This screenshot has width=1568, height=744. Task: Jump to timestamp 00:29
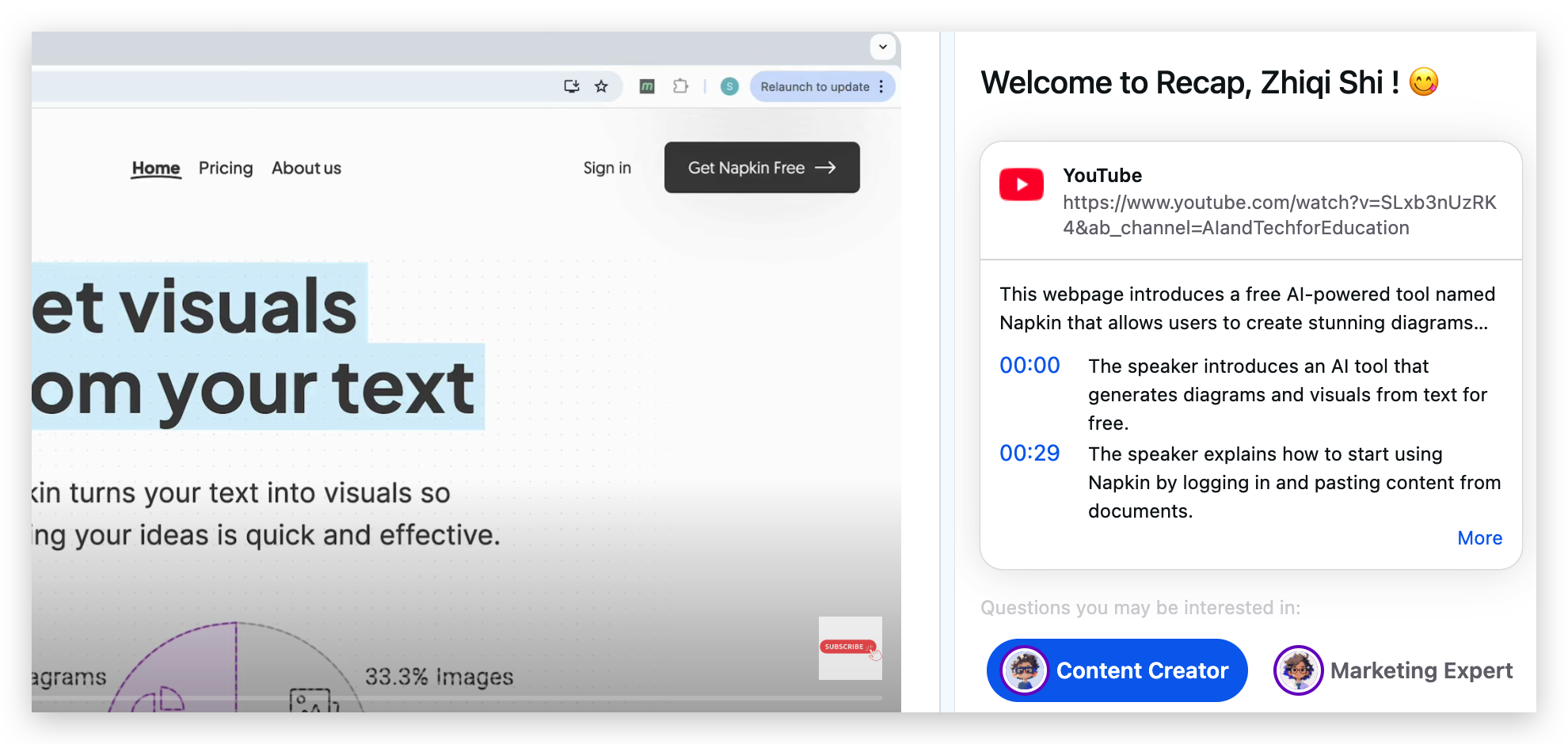pyautogui.click(x=1029, y=454)
